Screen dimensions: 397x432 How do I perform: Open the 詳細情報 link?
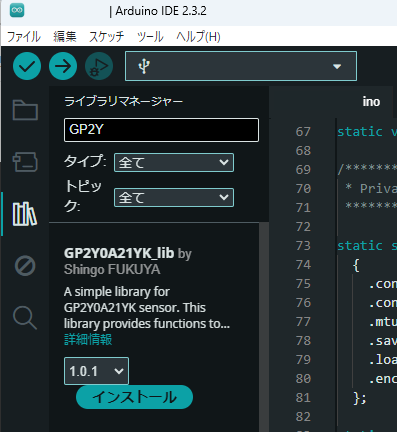(88, 339)
